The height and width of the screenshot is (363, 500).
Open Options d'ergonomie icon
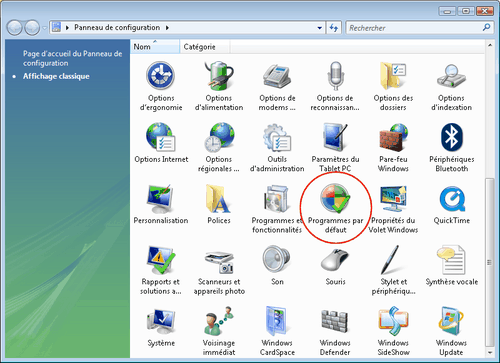(161, 76)
